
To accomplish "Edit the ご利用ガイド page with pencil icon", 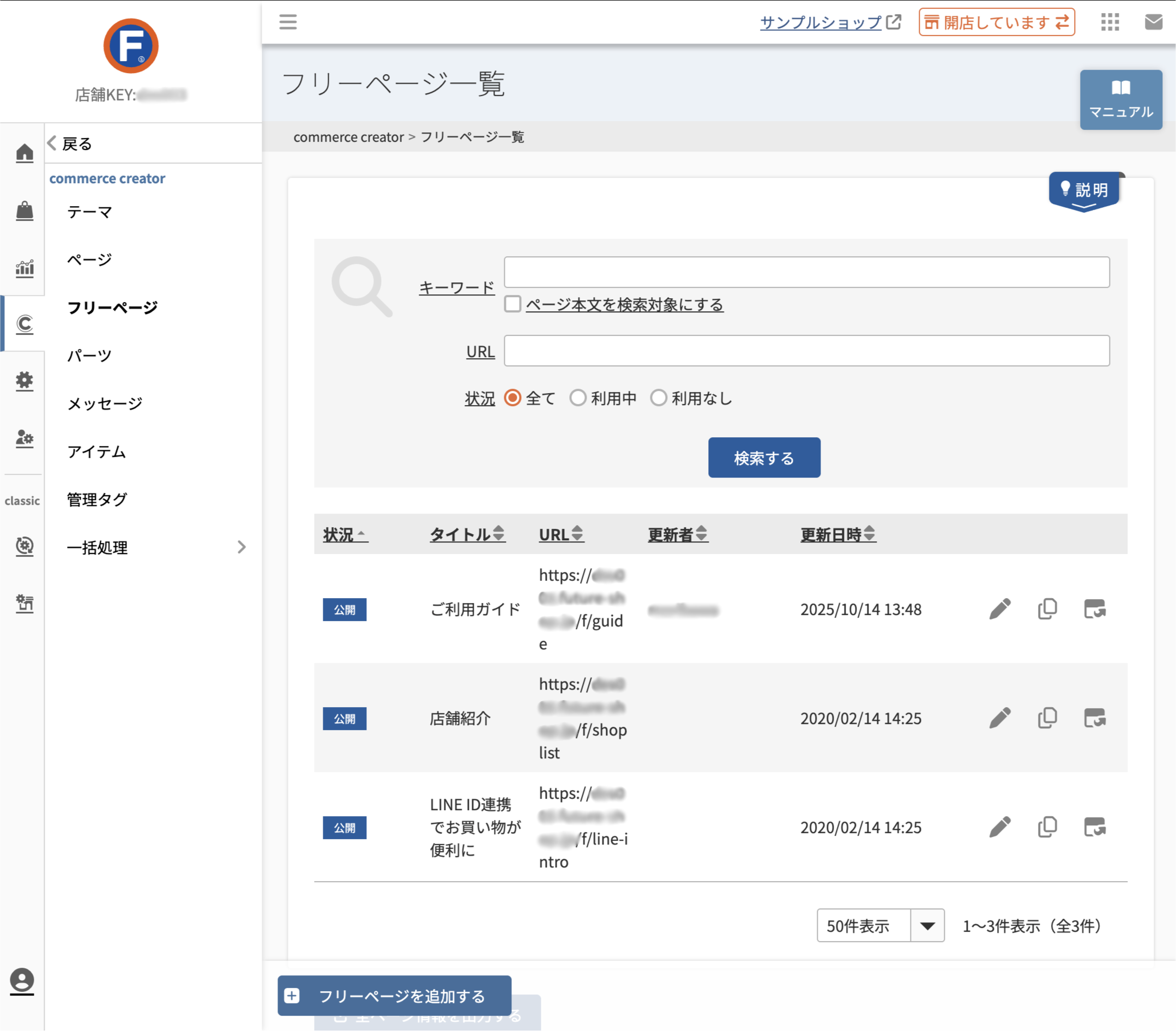I will (1000, 608).
